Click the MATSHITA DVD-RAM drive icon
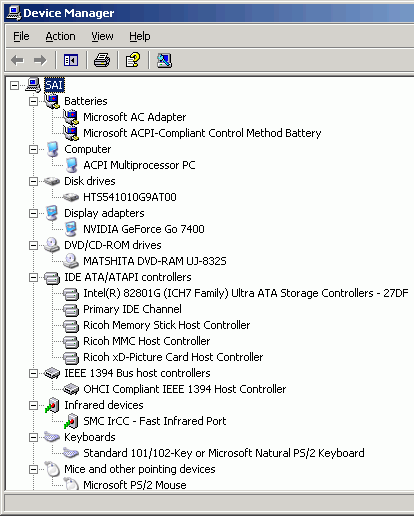 tap(71, 261)
